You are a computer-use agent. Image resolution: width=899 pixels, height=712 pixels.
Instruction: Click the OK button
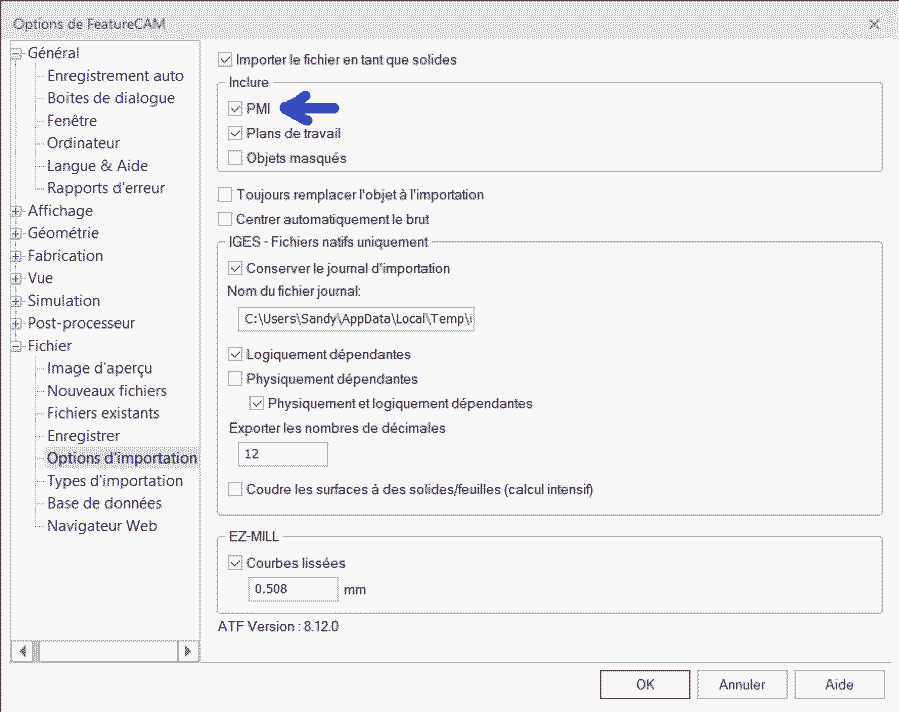645,685
